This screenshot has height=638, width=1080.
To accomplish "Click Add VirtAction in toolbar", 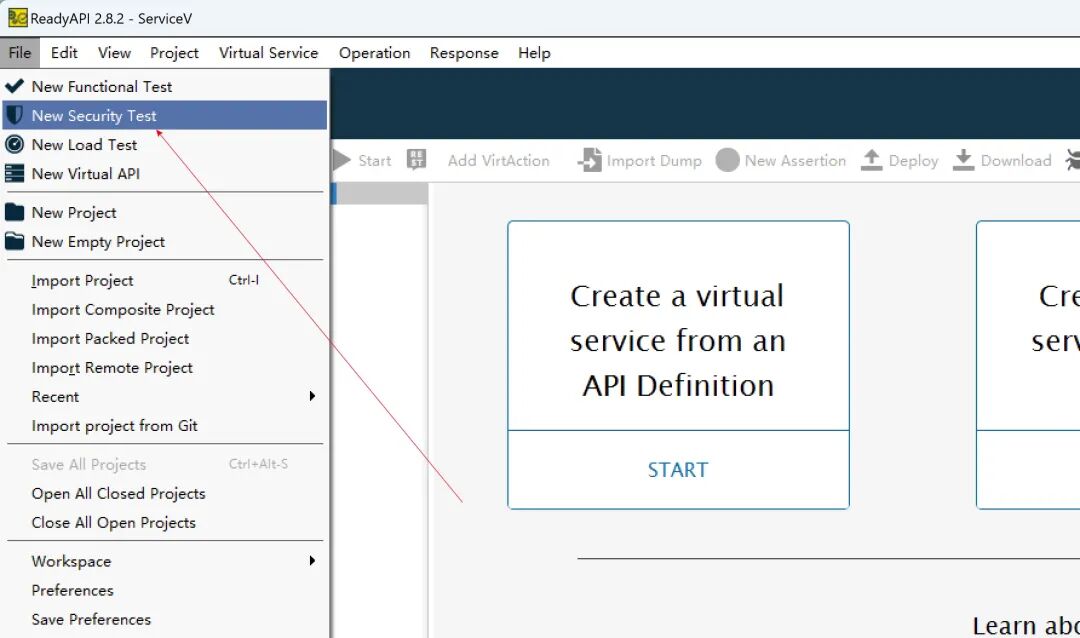I will point(499,161).
